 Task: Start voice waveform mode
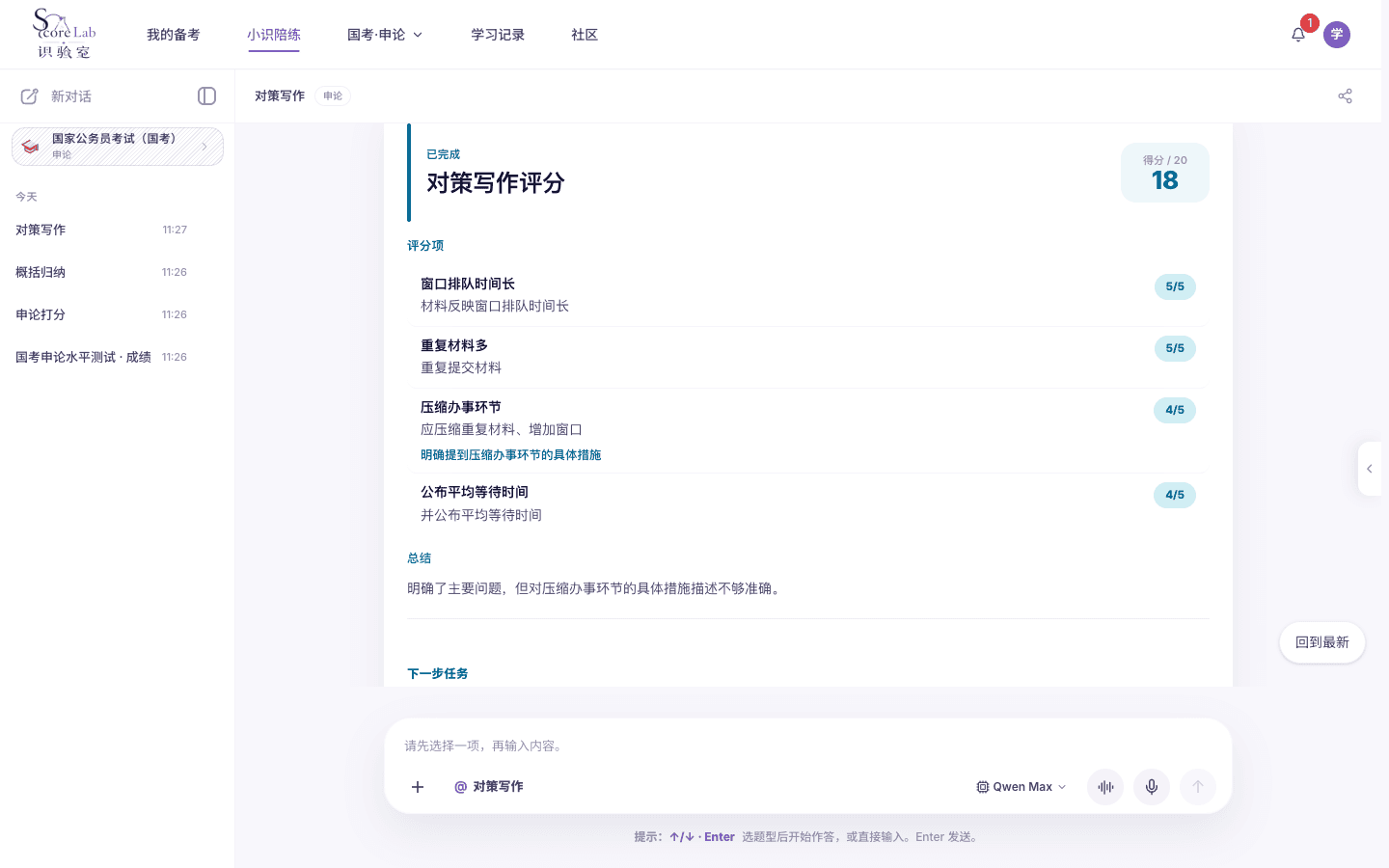(x=1105, y=787)
